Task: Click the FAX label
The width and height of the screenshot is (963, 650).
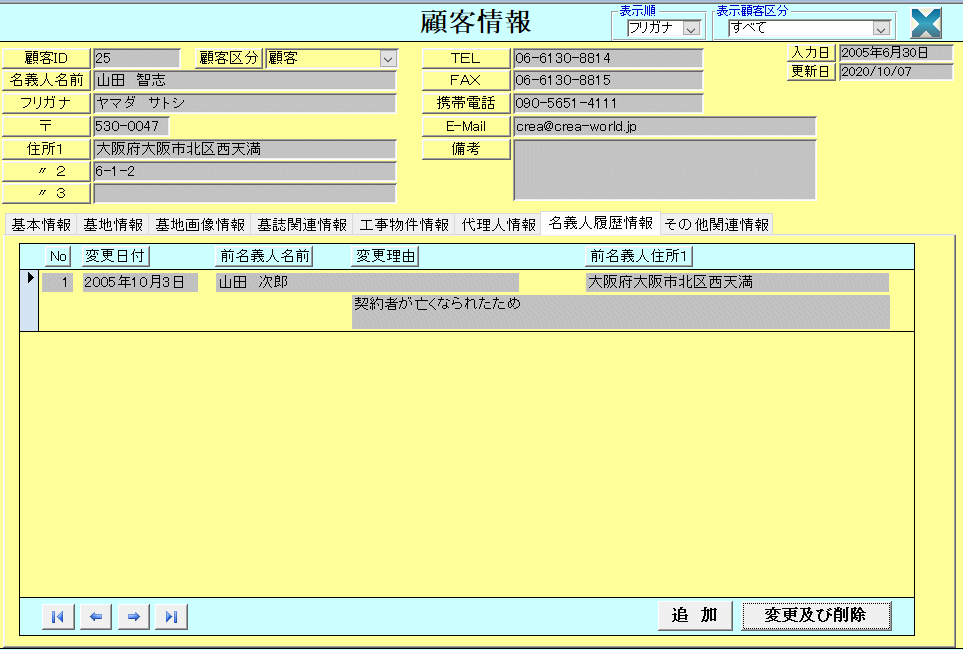Action: 466,80
